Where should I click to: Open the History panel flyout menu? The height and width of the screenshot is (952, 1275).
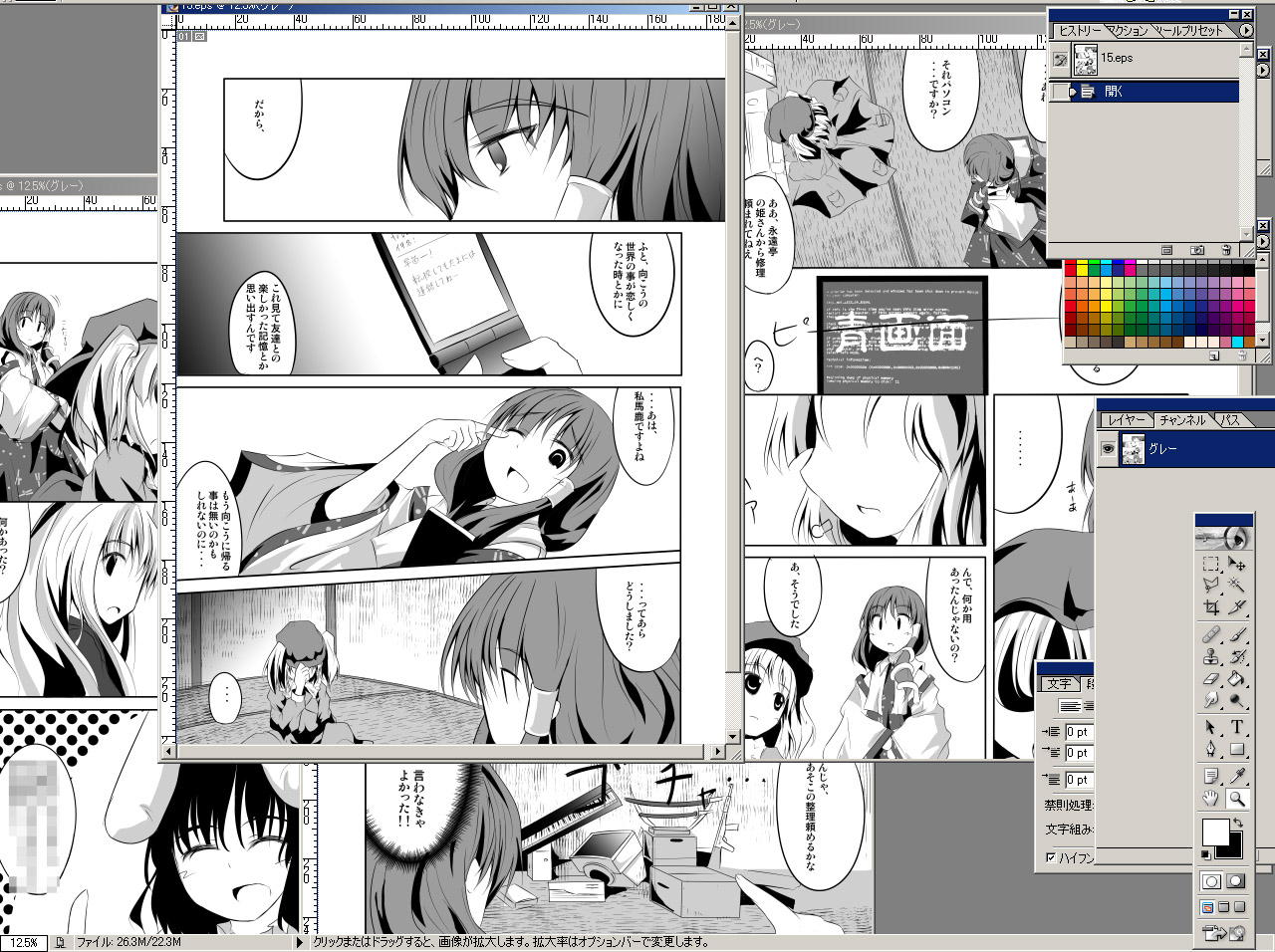coord(1246,30)
